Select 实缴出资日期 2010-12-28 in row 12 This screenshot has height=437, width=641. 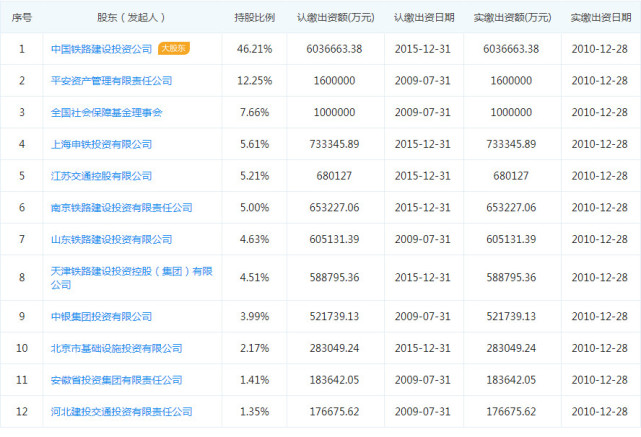(x=600, y=412)
